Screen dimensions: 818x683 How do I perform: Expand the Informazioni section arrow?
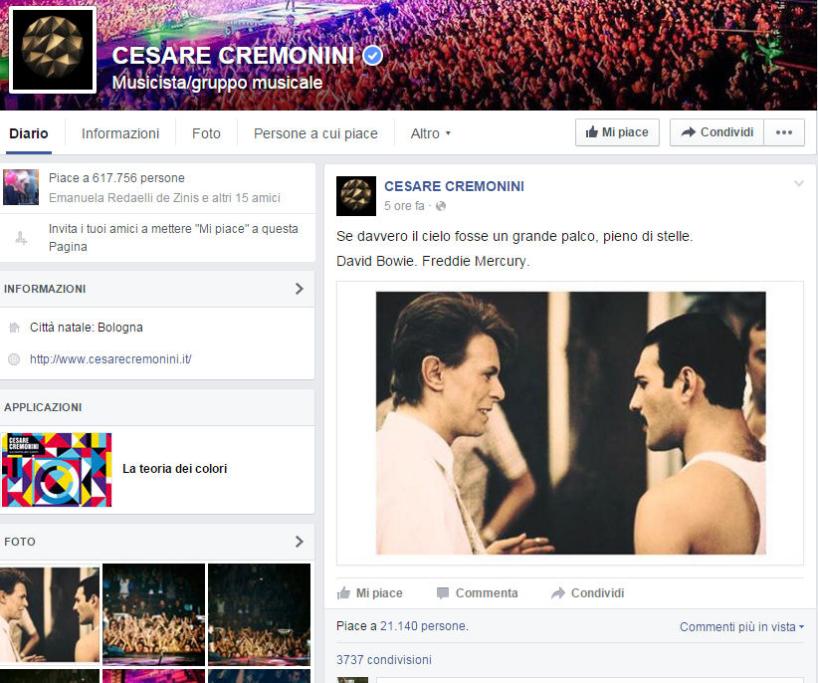click(x=299, y=289)
